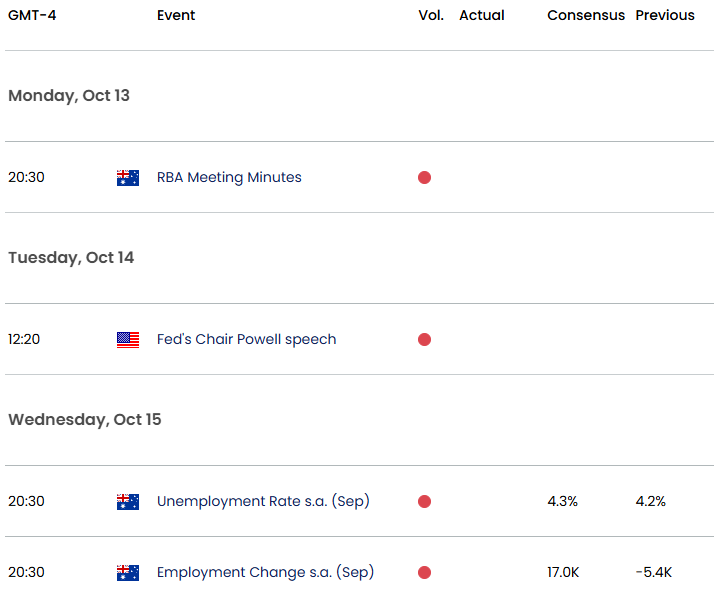Click the -5.4K previous value
714x595 pixels.
click(x=653, y=572)
